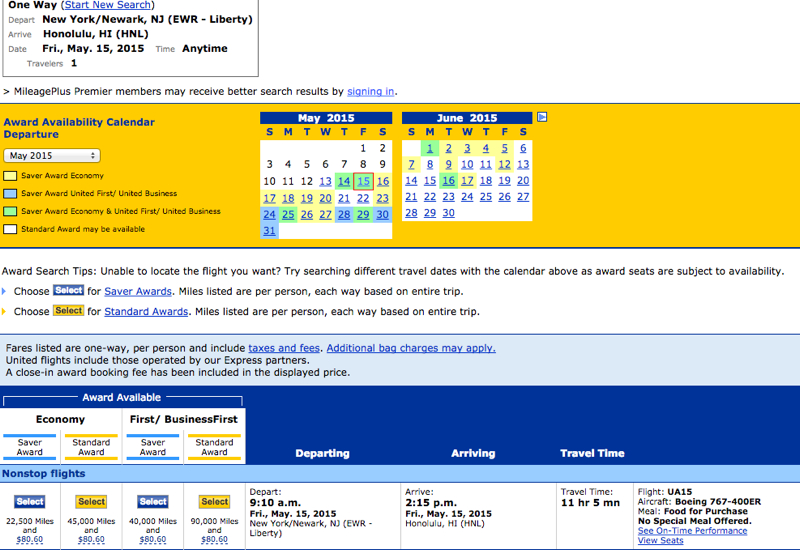This screenshot has height=550, width=800.
Task: Pick the highlighted May 15 date
Action: 363,181
